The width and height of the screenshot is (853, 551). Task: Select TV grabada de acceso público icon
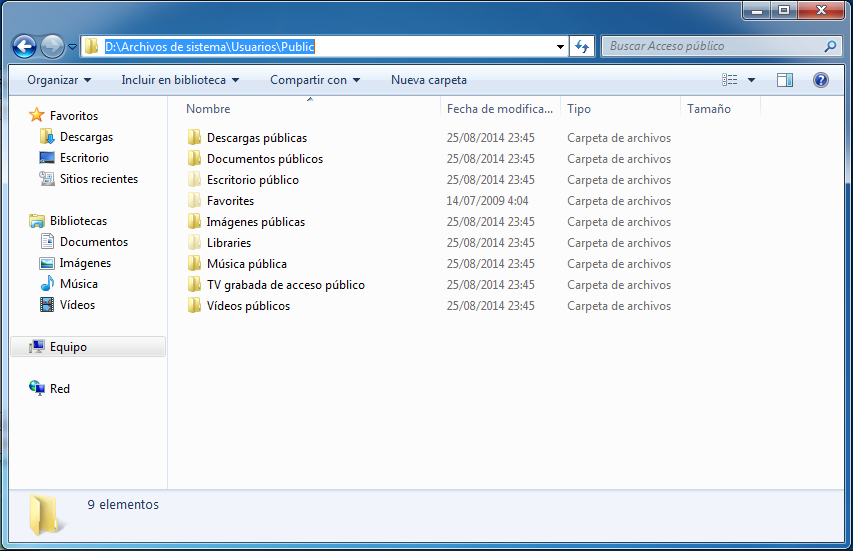tap(194, 284)
